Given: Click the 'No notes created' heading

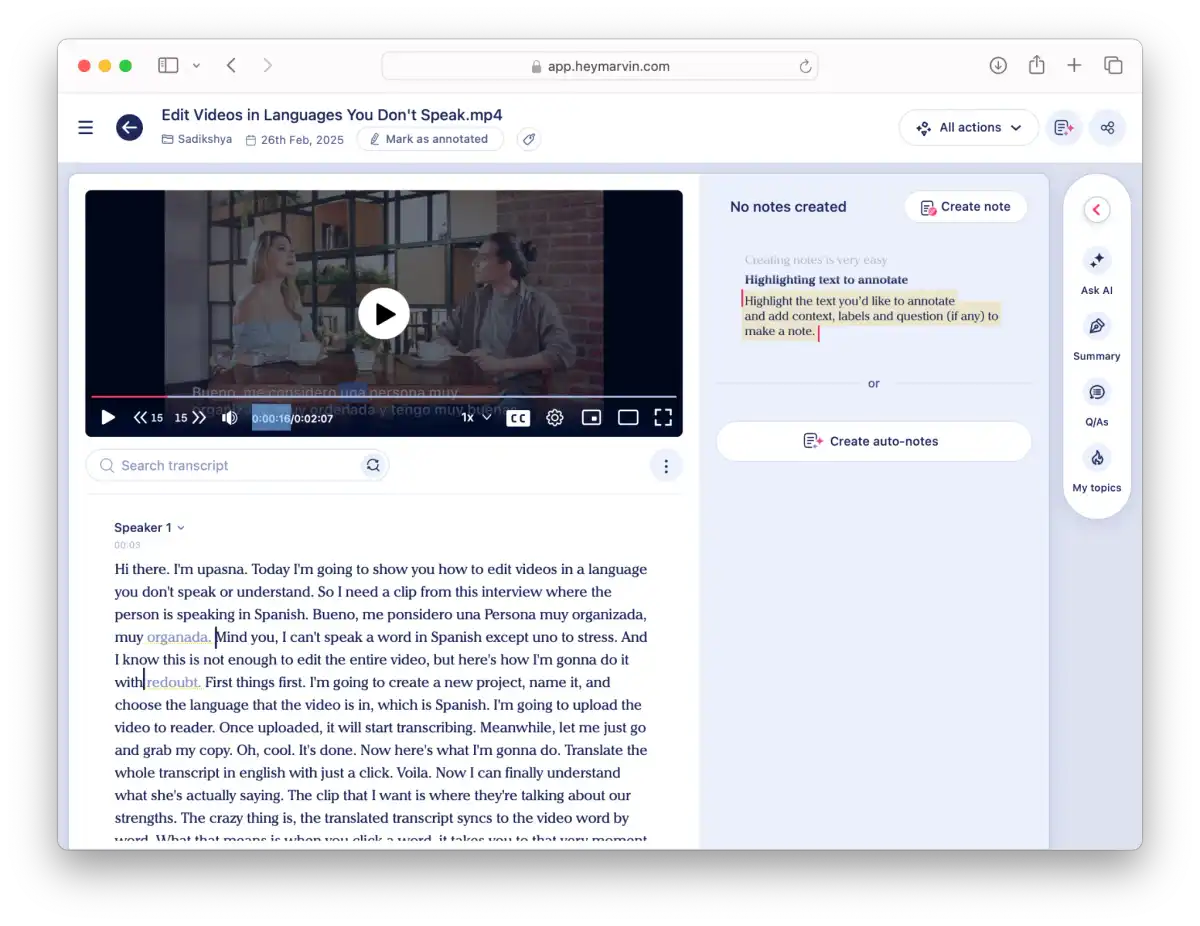Looking at the screenshot, I should click(x=788, y=207).
